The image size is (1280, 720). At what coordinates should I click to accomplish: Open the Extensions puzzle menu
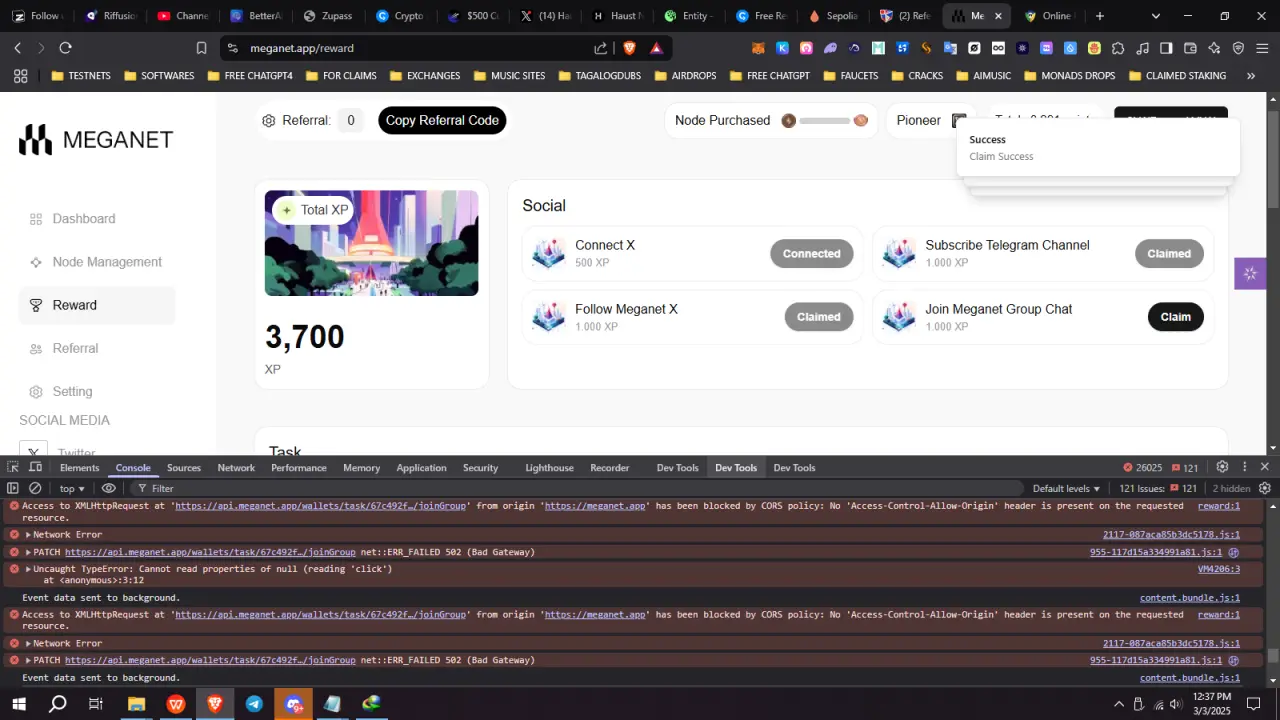coord(1118,48)
